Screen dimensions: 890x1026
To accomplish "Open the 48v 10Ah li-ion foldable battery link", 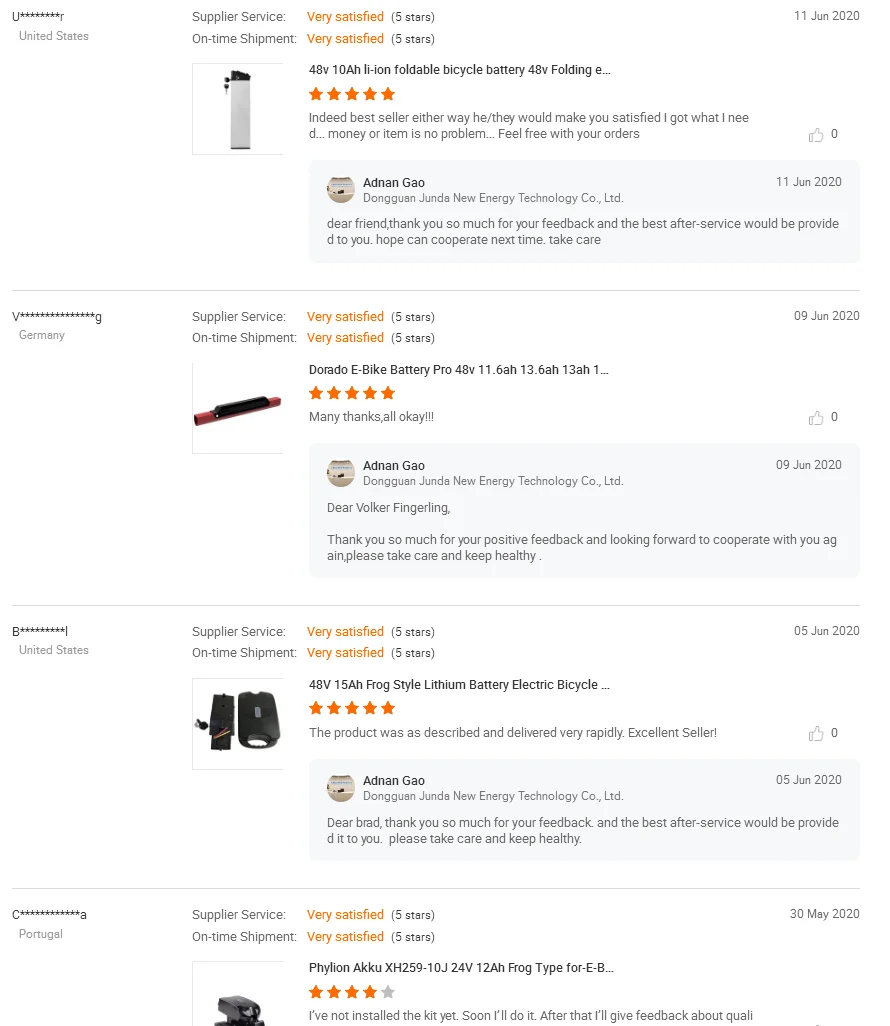I will [x=460, y=70].
